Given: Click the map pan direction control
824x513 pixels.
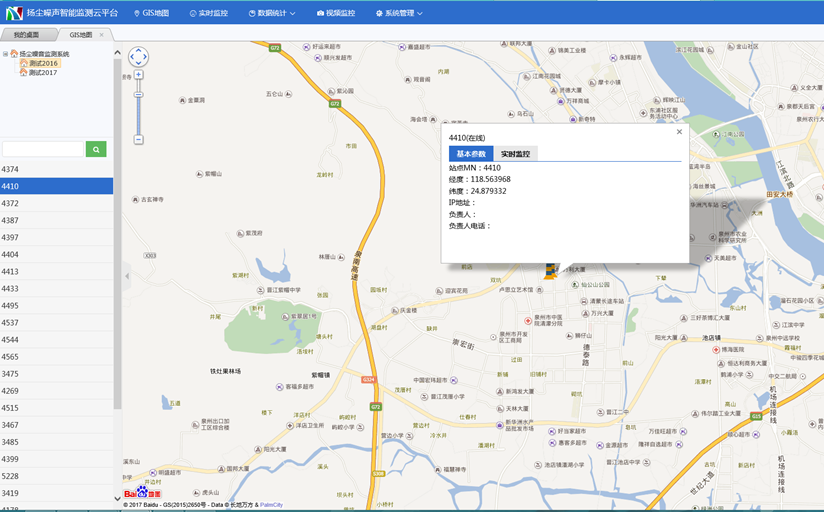Looking at the screenshot, I should pos(139,57).
